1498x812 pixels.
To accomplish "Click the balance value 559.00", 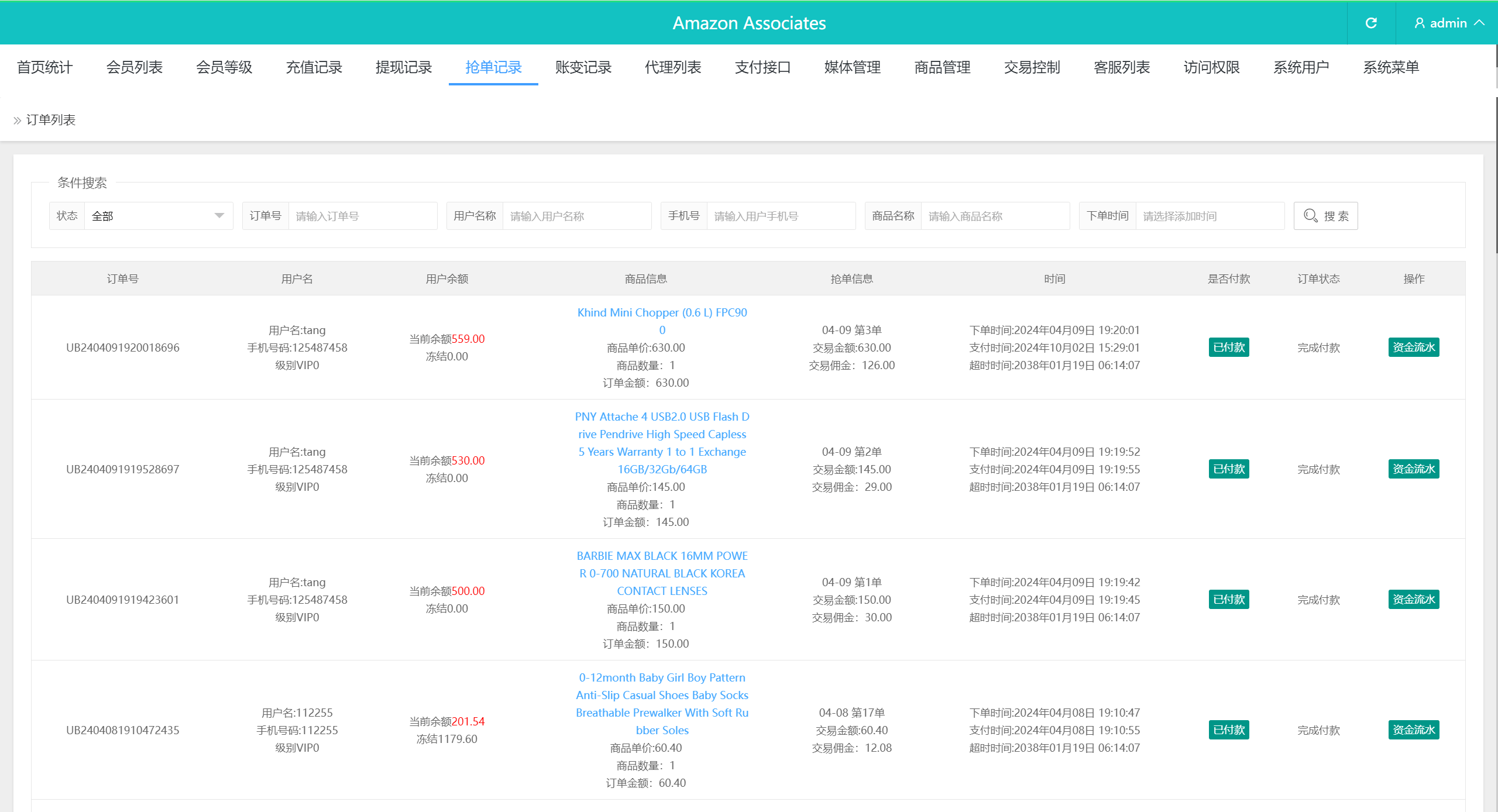I will pos(468,339).
